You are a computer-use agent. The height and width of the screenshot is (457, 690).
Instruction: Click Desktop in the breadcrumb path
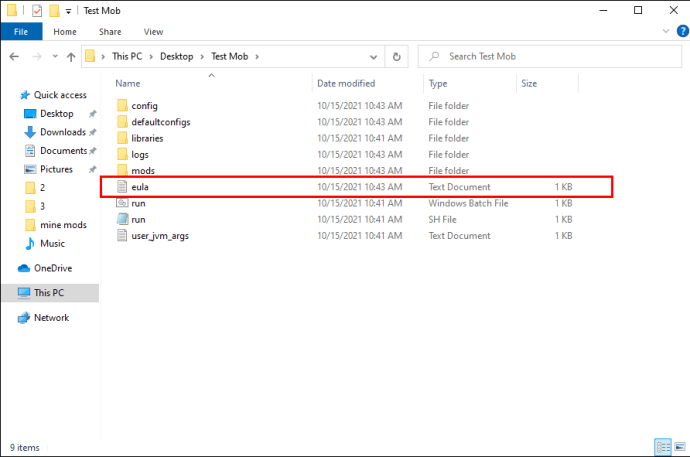coord(176,57)
